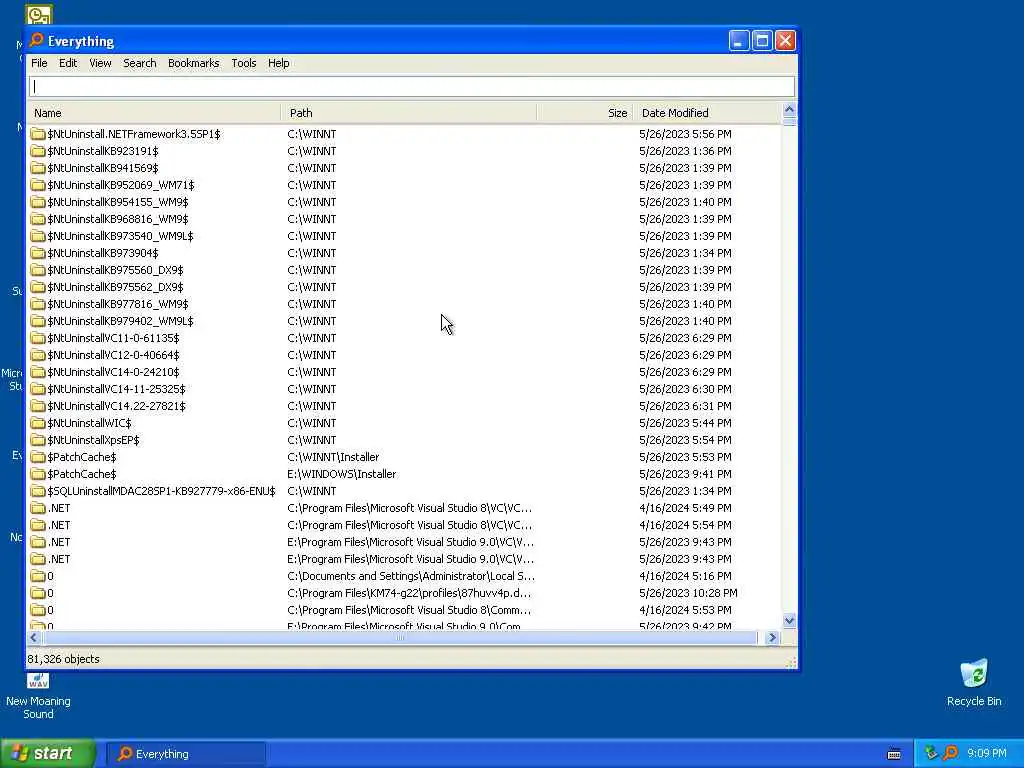1024x768 pixels.
Task: Click Everything taskbar button
Action: tap(186, 754)
